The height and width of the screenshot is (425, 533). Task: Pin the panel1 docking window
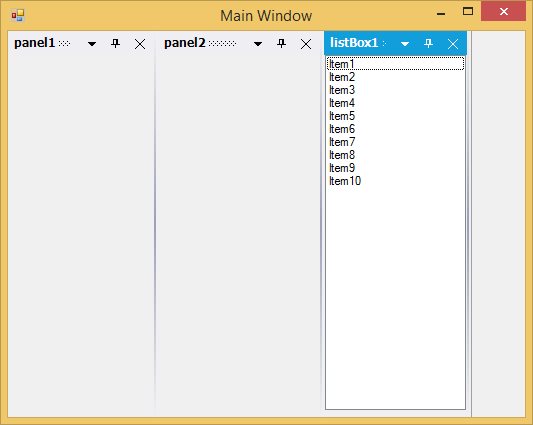tap(116, 44)
